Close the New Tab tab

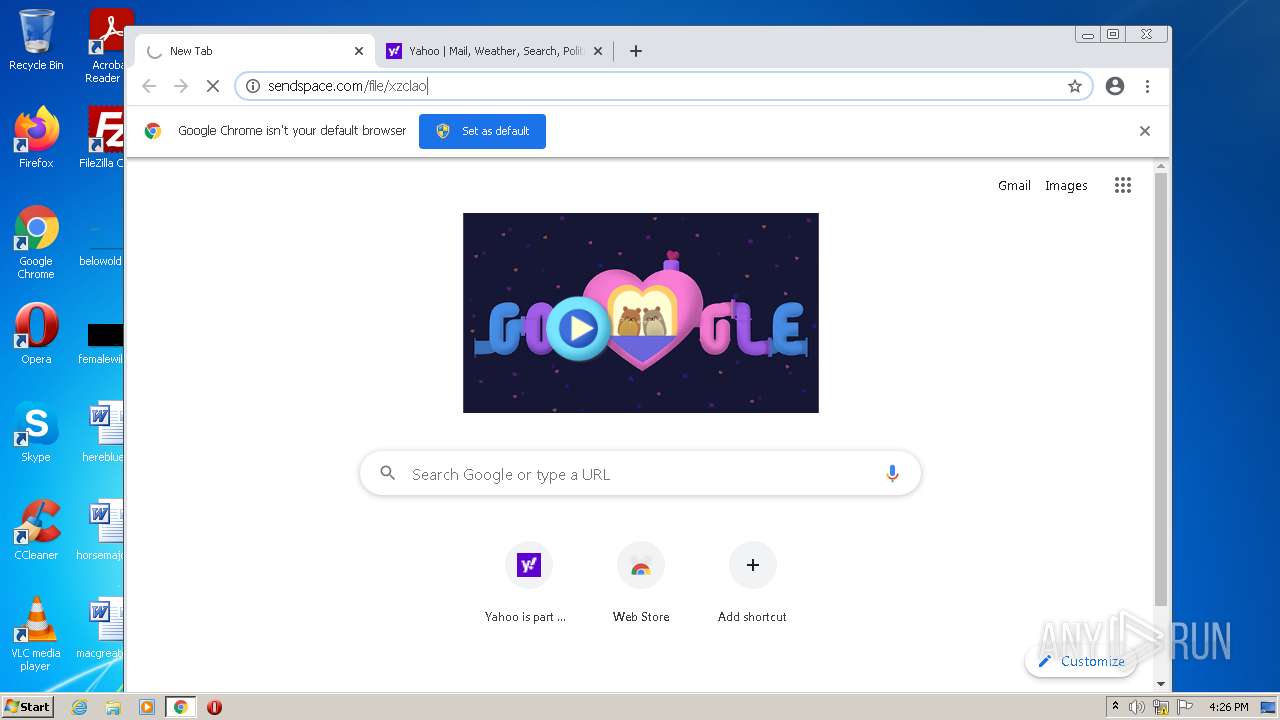359,51
